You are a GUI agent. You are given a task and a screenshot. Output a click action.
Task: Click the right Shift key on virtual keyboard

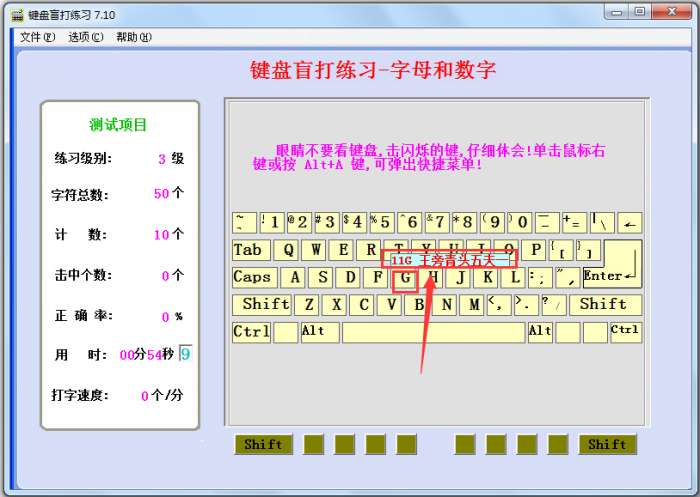tap(605, 305)
